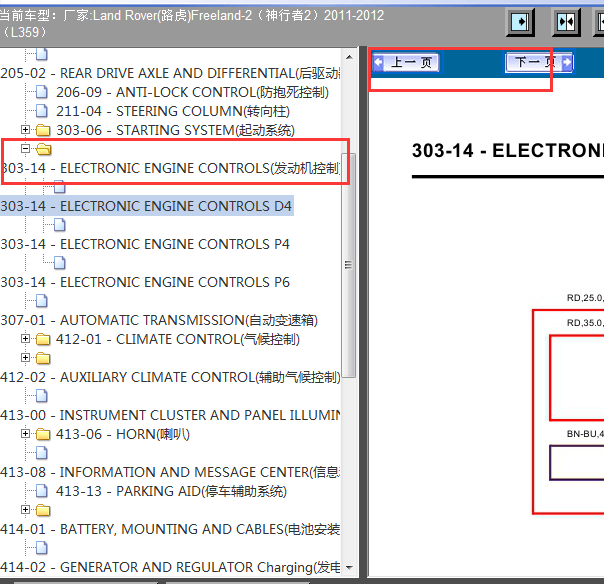Click document icon above Electronic Engine Controls D4

click(60, 187)
